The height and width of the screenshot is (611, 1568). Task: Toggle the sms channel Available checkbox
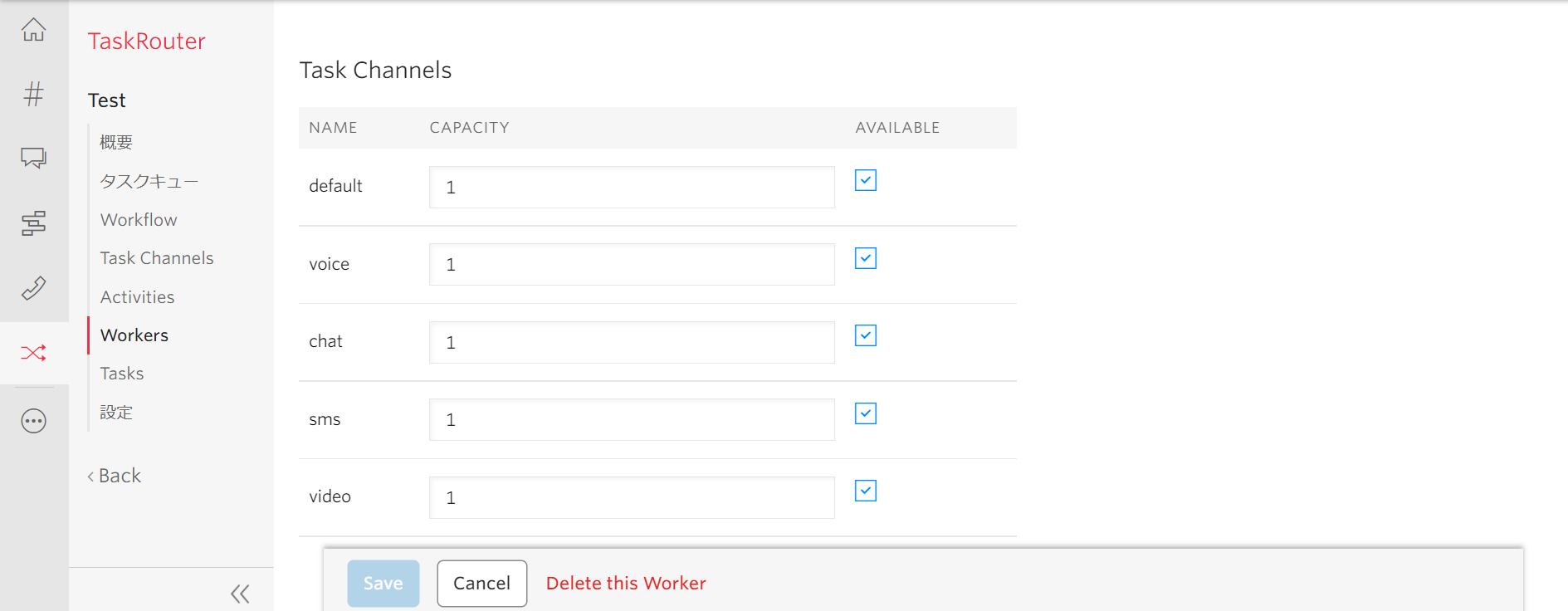pos(866,413)
